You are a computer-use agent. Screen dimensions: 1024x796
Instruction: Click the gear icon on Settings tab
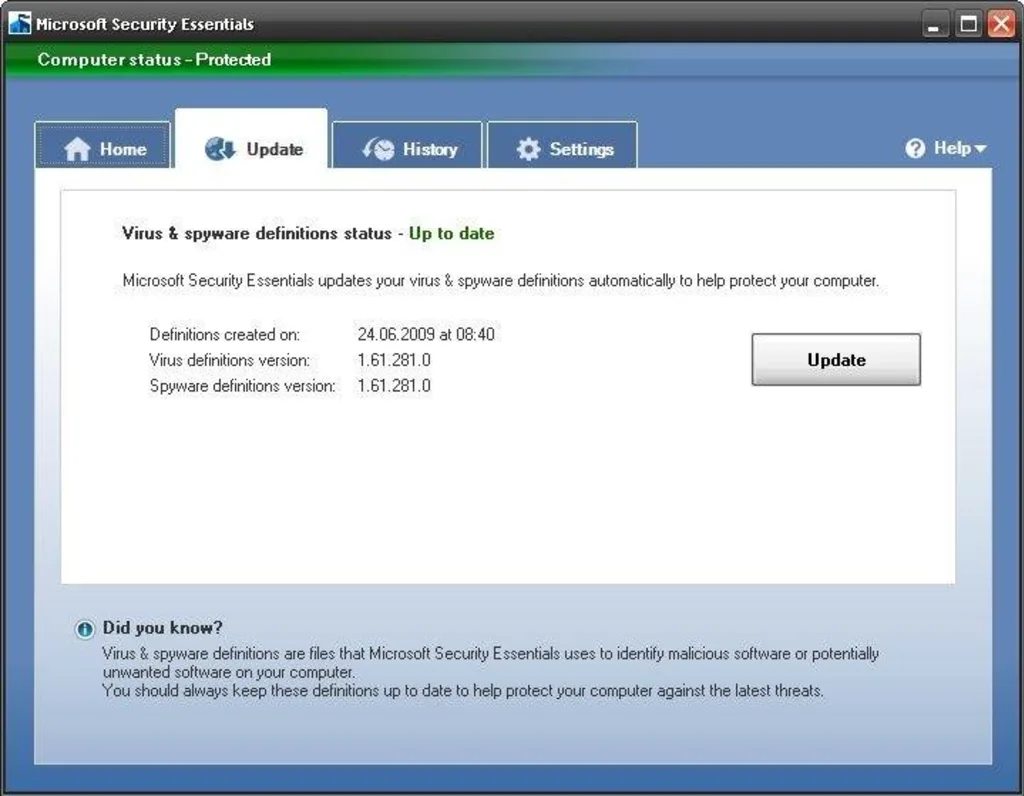[x=528, y=149]
